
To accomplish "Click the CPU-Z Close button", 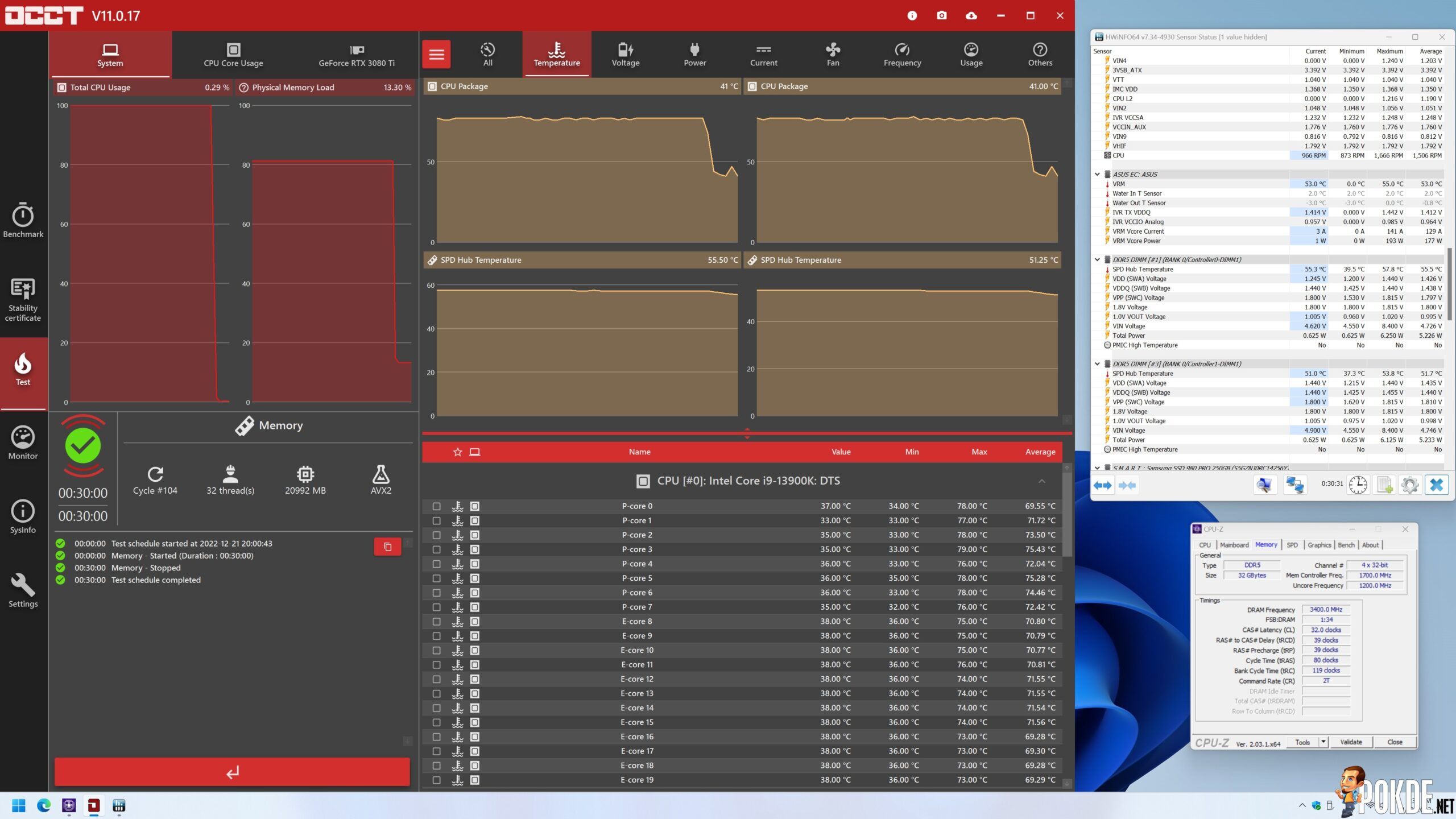I will tap(1395, 742).
